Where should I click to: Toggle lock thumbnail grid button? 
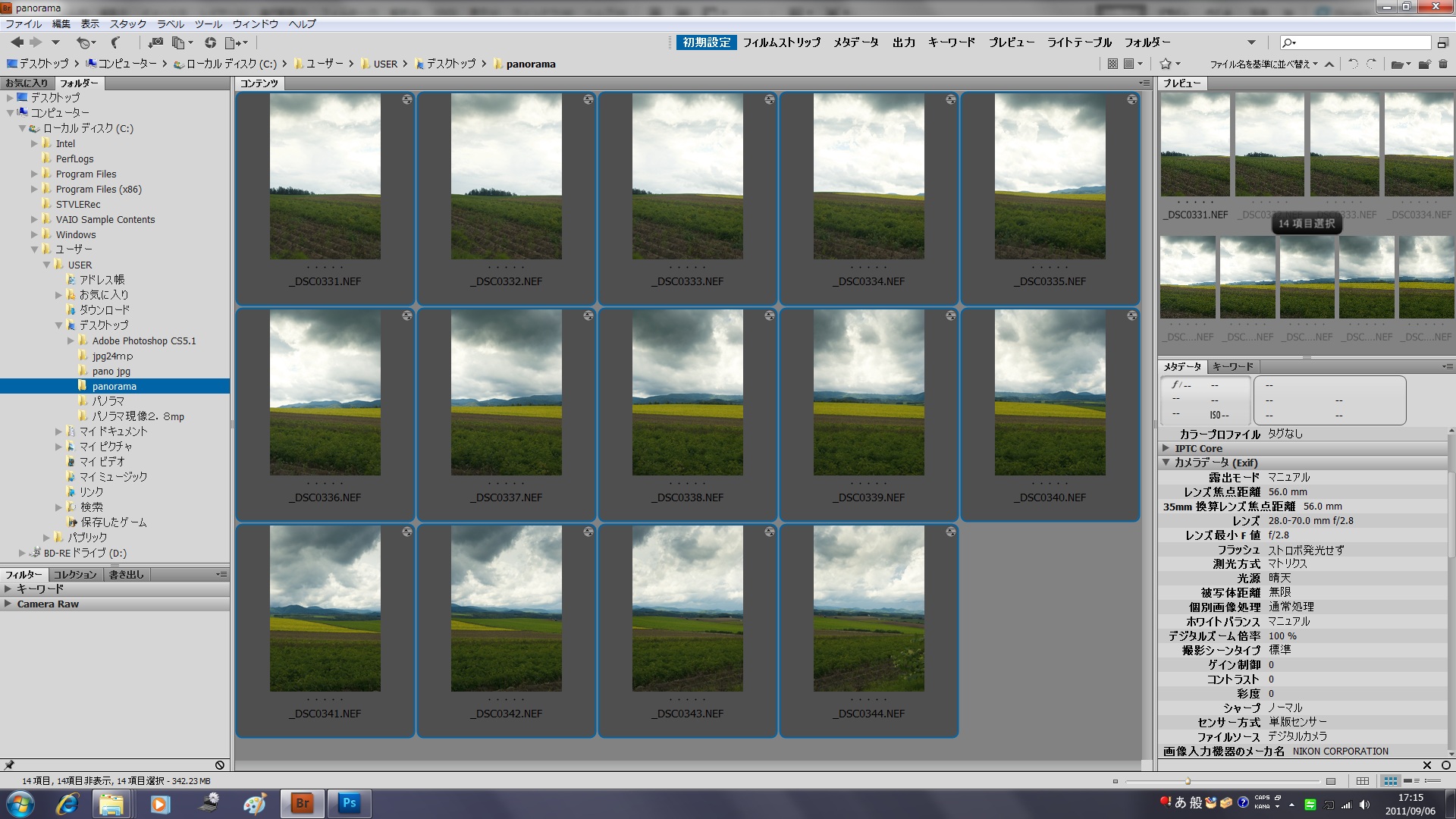(1363, 780)
